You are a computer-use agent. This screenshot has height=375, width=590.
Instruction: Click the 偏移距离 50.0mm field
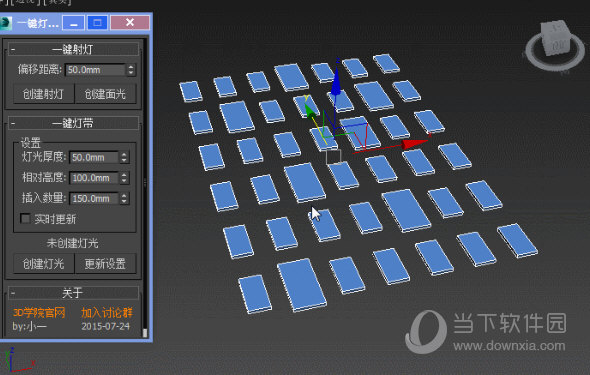pos(96,70)
